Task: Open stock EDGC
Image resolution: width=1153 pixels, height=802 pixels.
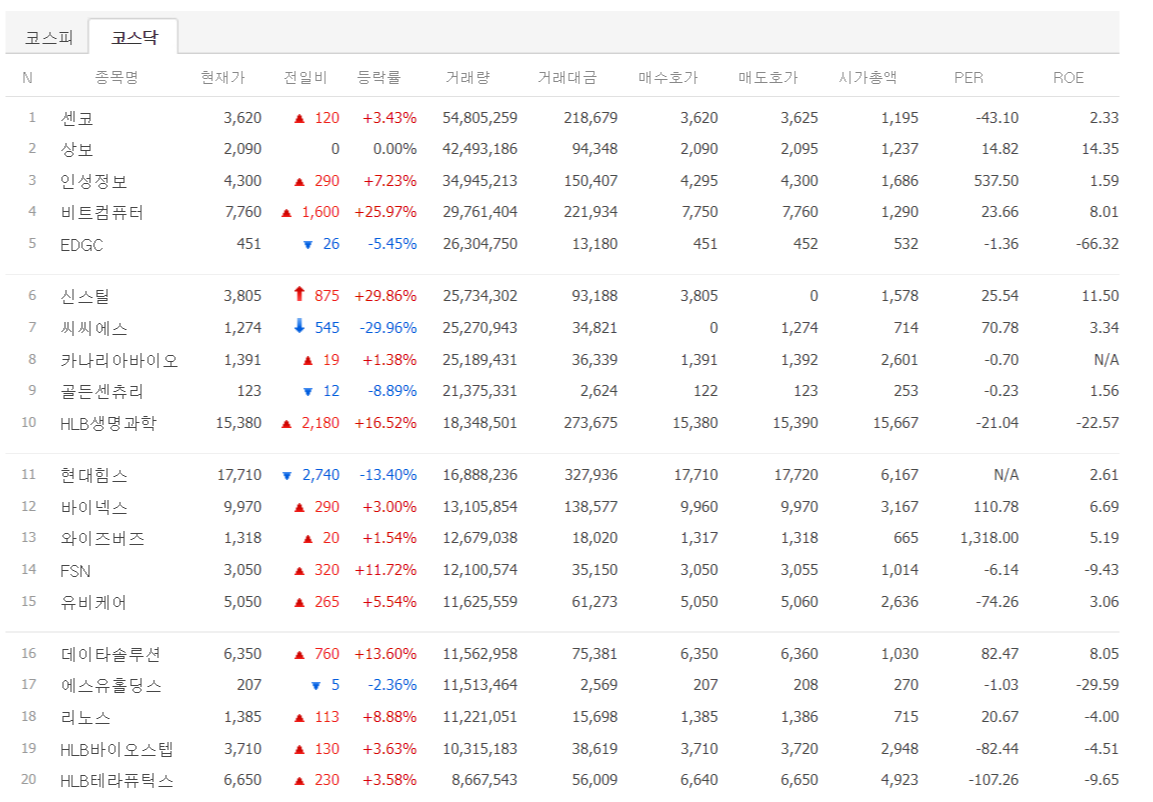Action: click(x=82, y=245)
